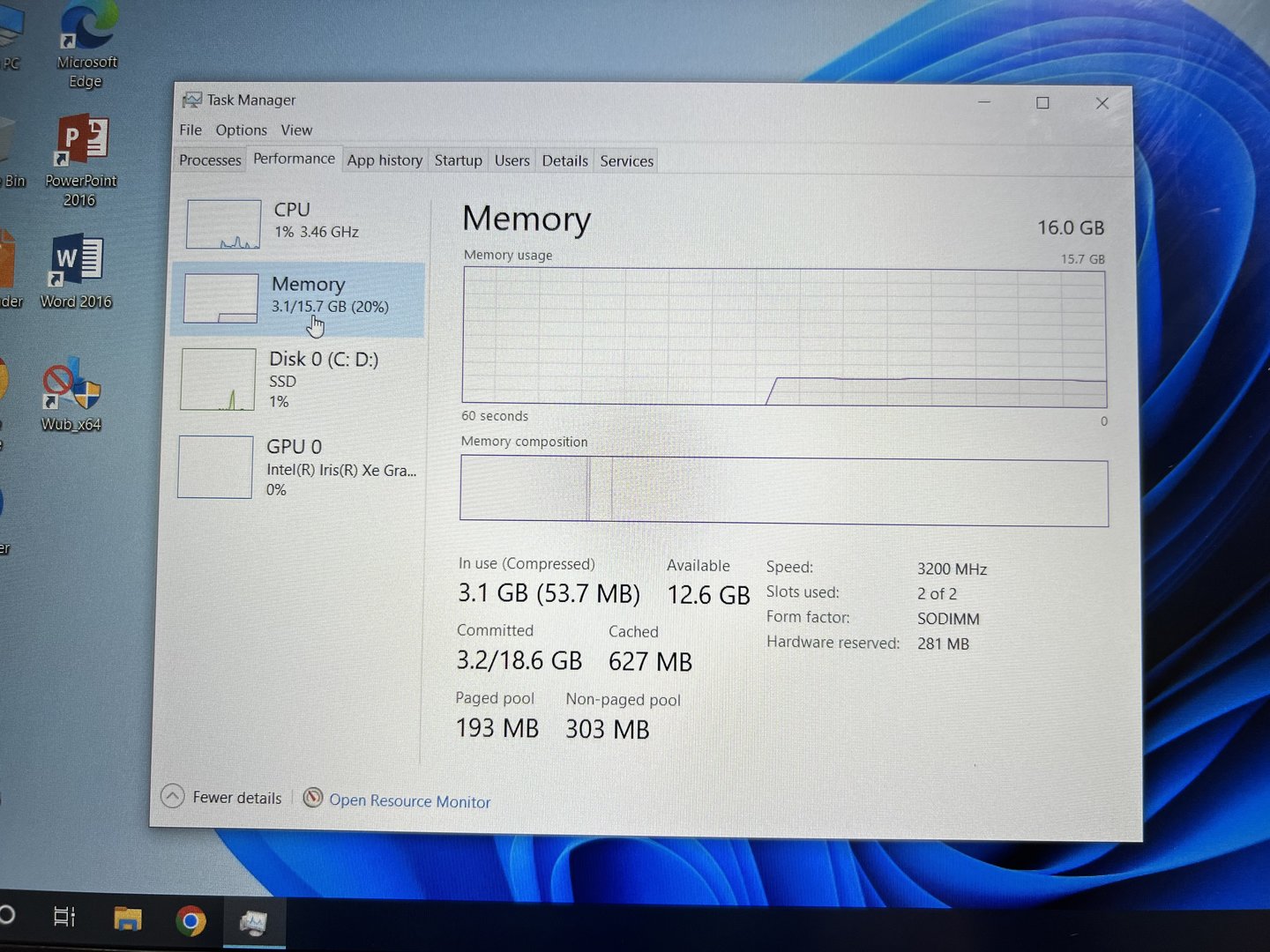The width and height of the screenshot is (1270, 952).
Task: Select the CPU performance graph thumbnail
Action: pyautogui.click(x=224, y=224)
